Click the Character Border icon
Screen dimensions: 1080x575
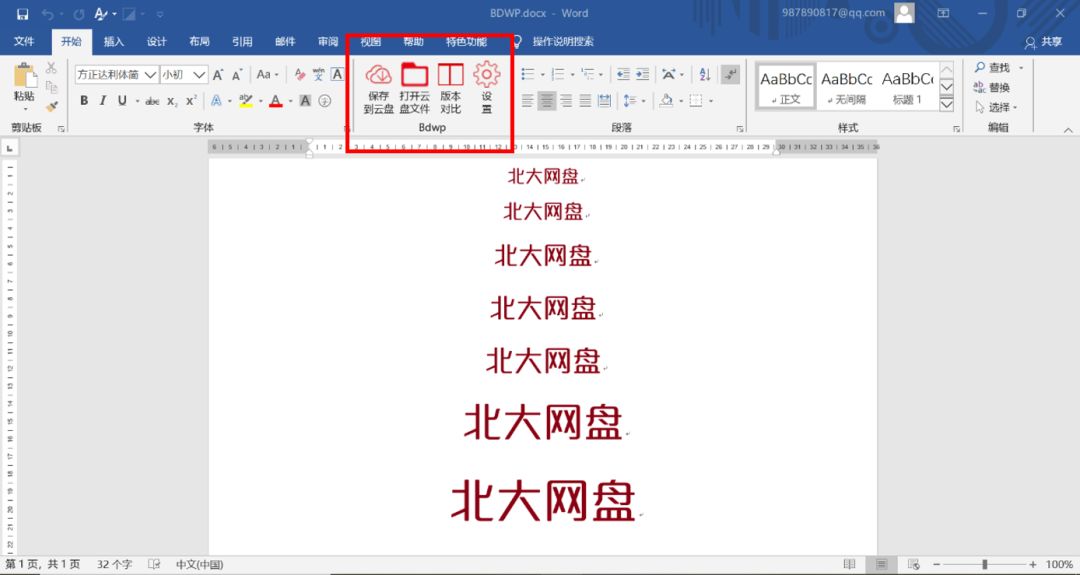(x=337, y=74)
